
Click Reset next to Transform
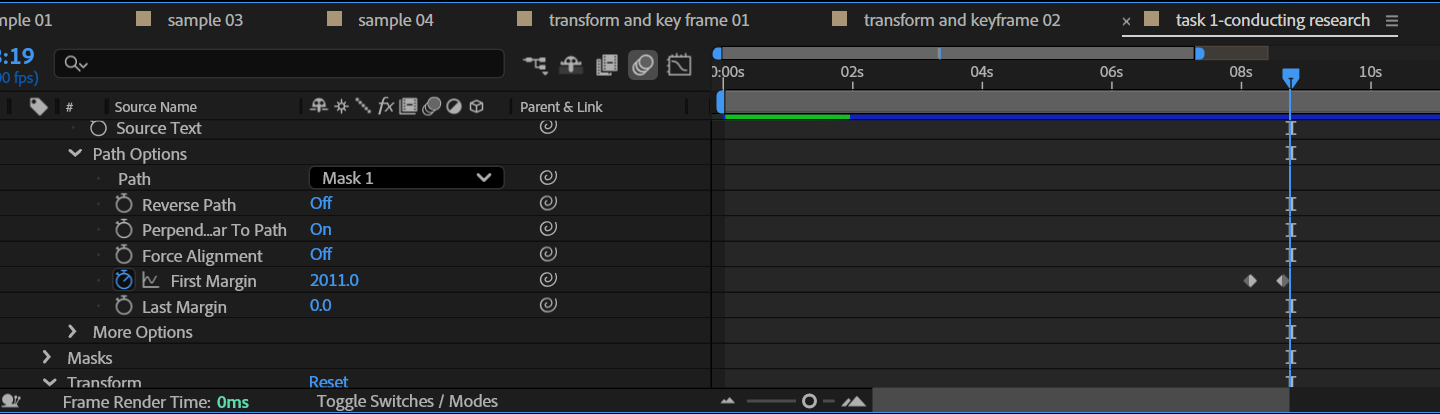[328, 382]
